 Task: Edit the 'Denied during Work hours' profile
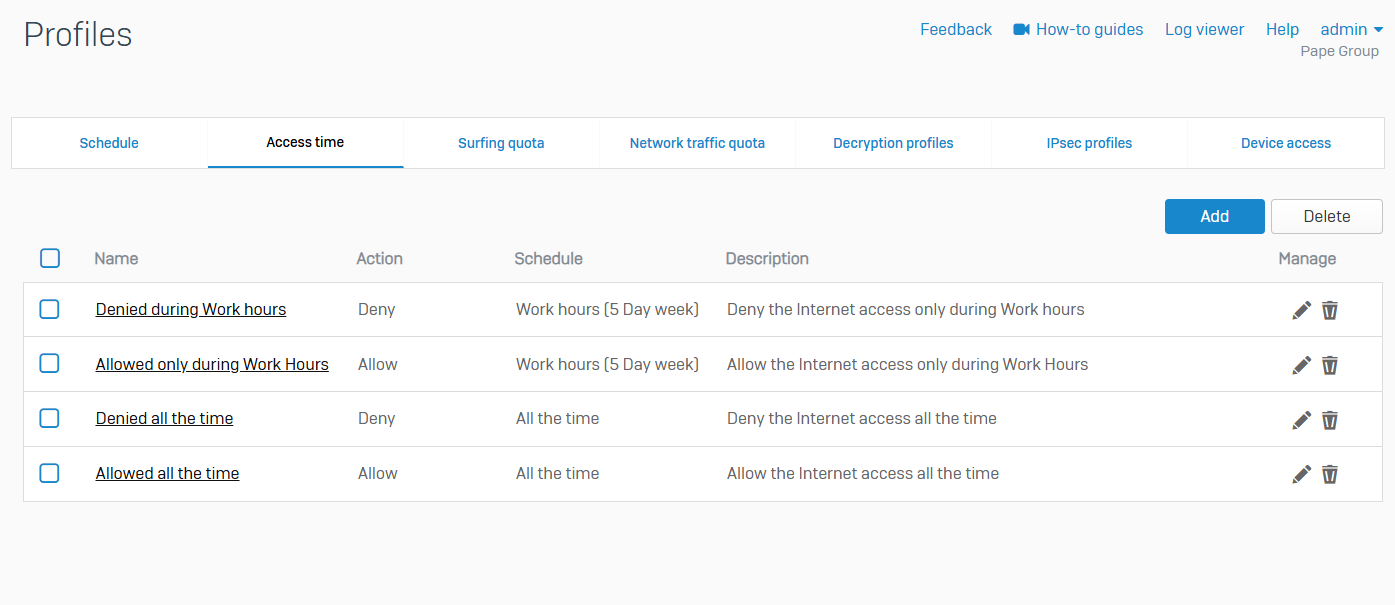(1301, 310)
